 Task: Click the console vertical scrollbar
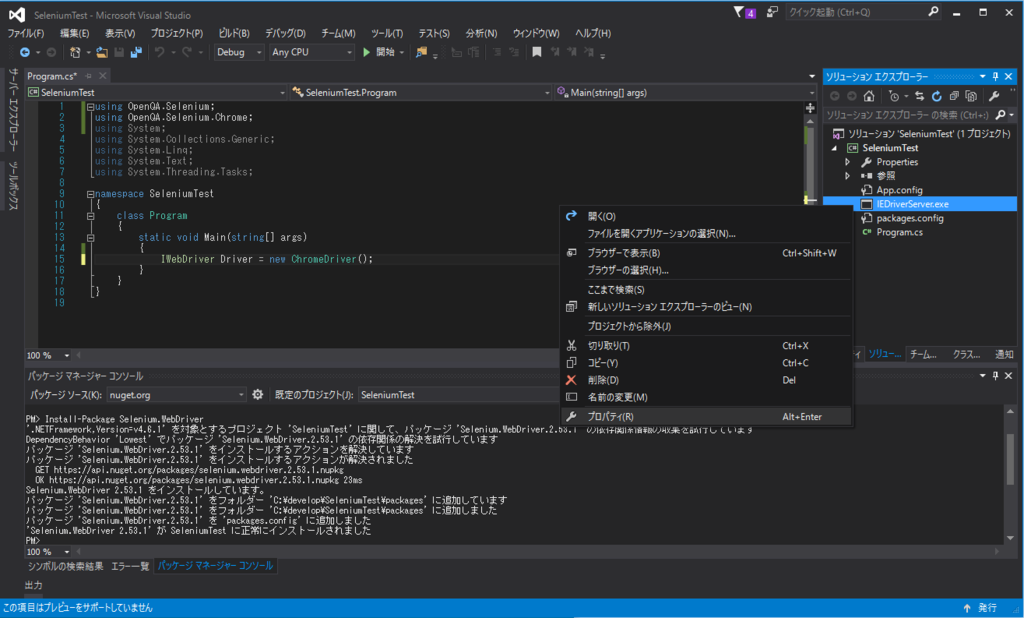tap(1010, 474)
